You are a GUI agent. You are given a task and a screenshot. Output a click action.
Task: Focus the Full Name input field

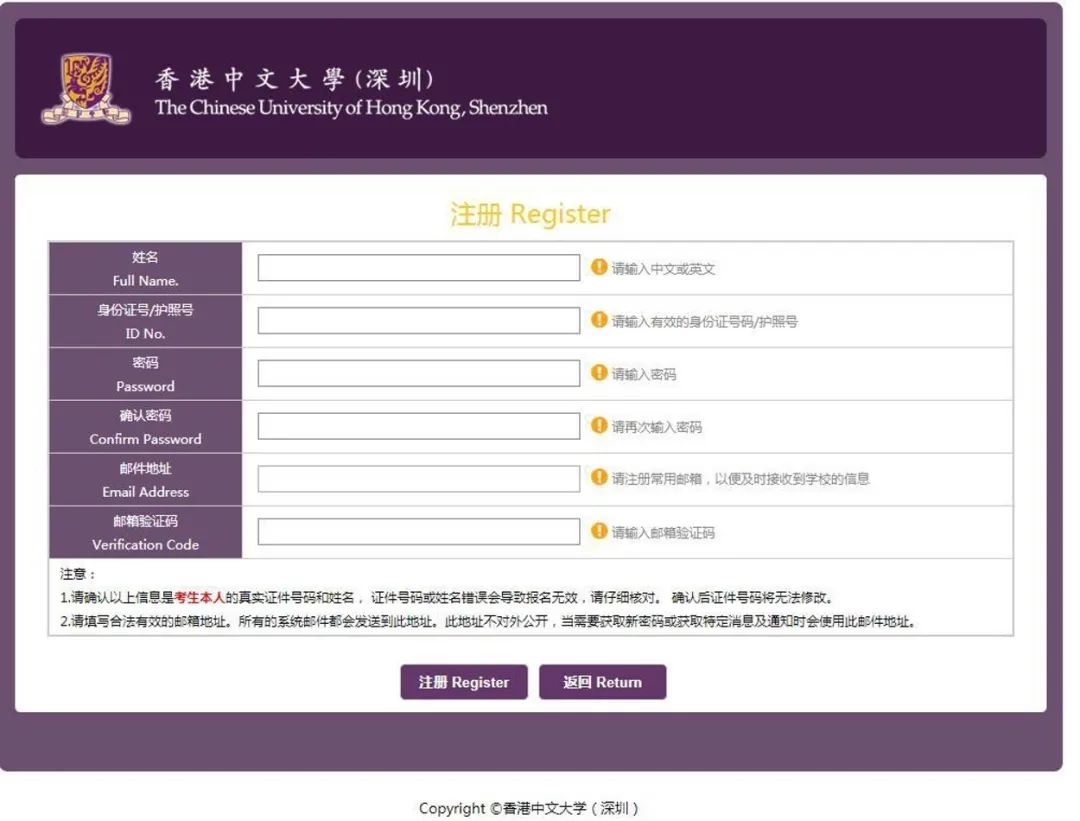pos(419,268)
